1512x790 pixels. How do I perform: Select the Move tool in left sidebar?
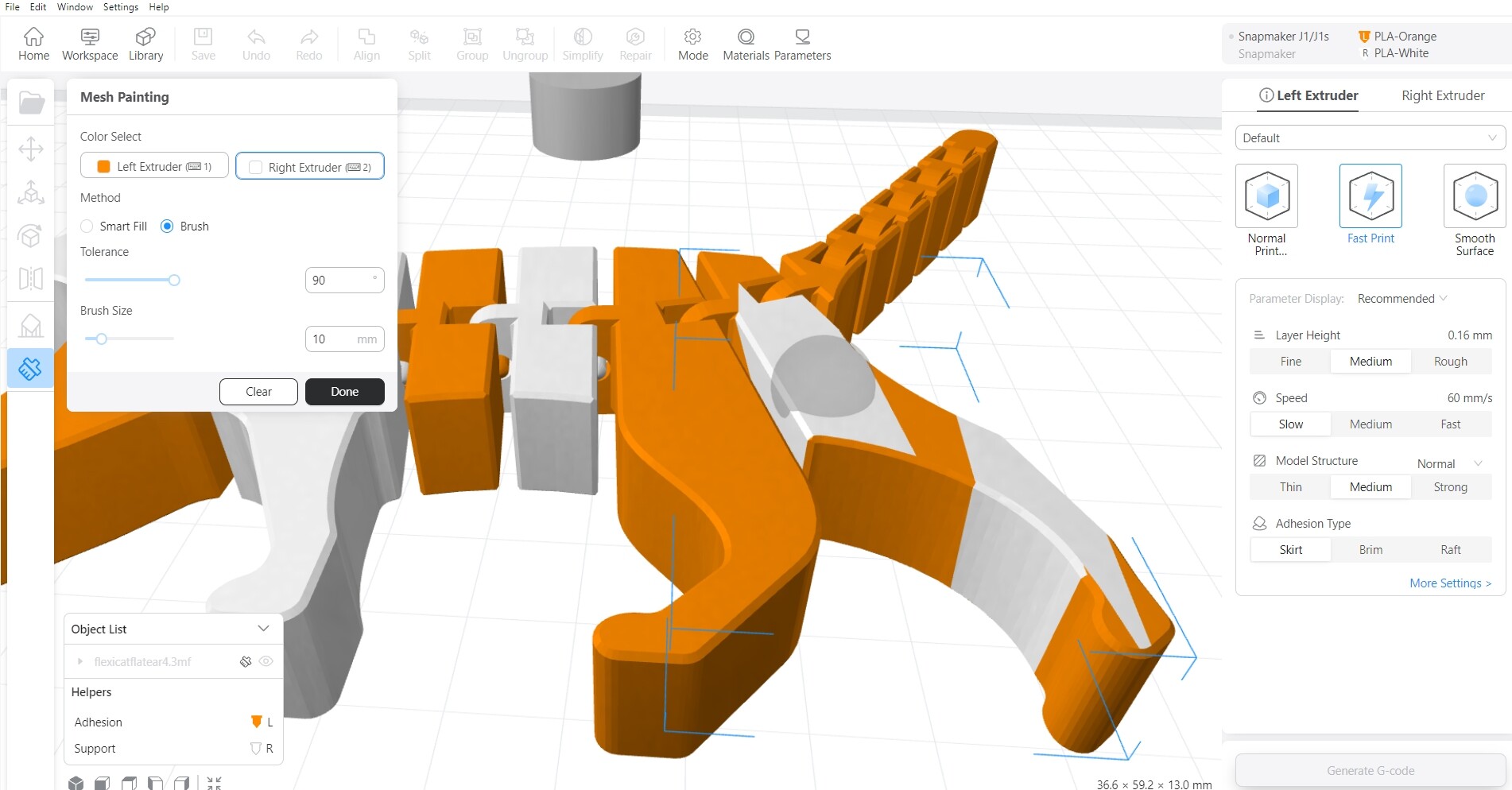[31, 149]
